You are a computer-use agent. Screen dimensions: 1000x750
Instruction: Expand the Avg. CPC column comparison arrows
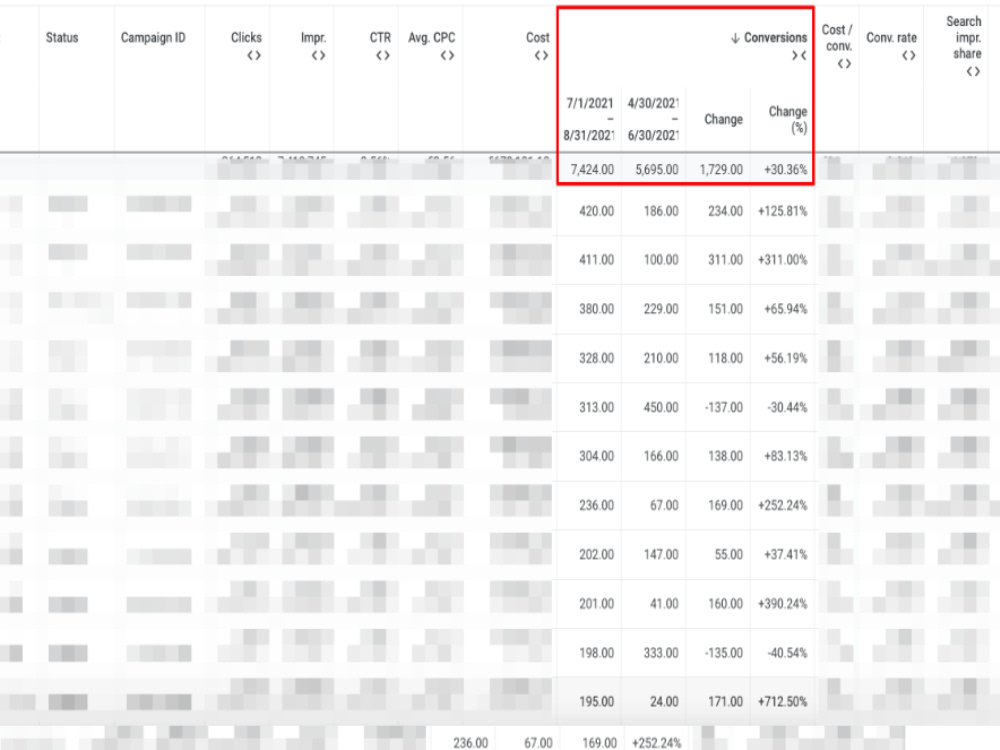pyautogui.click(x=447, y=55)
